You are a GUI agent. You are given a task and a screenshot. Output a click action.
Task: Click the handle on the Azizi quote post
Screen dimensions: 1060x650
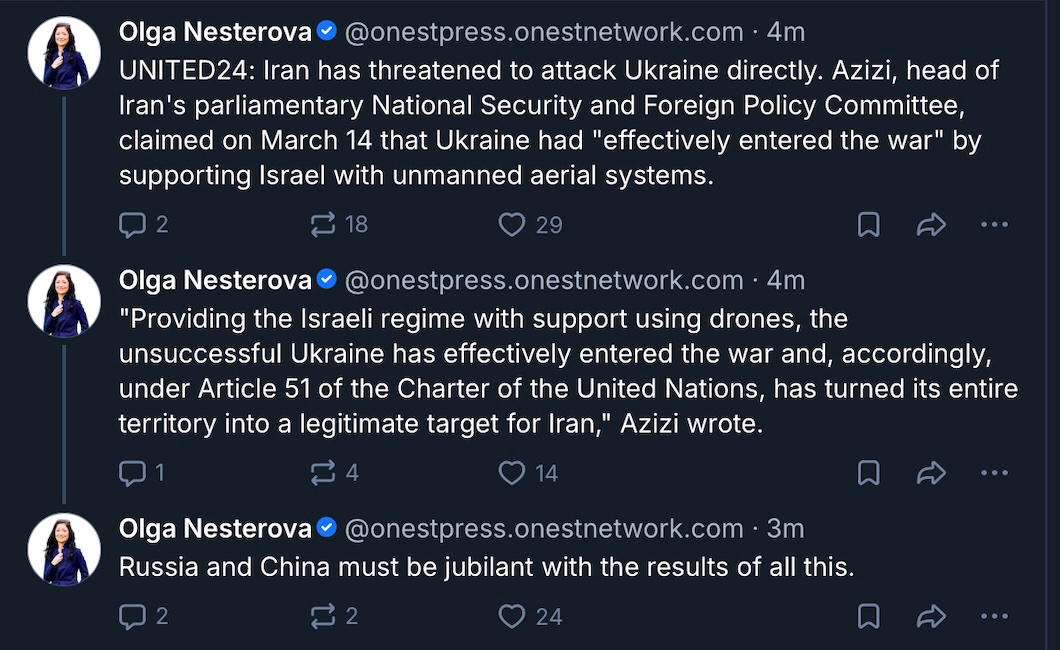click(x=544, y=281)
